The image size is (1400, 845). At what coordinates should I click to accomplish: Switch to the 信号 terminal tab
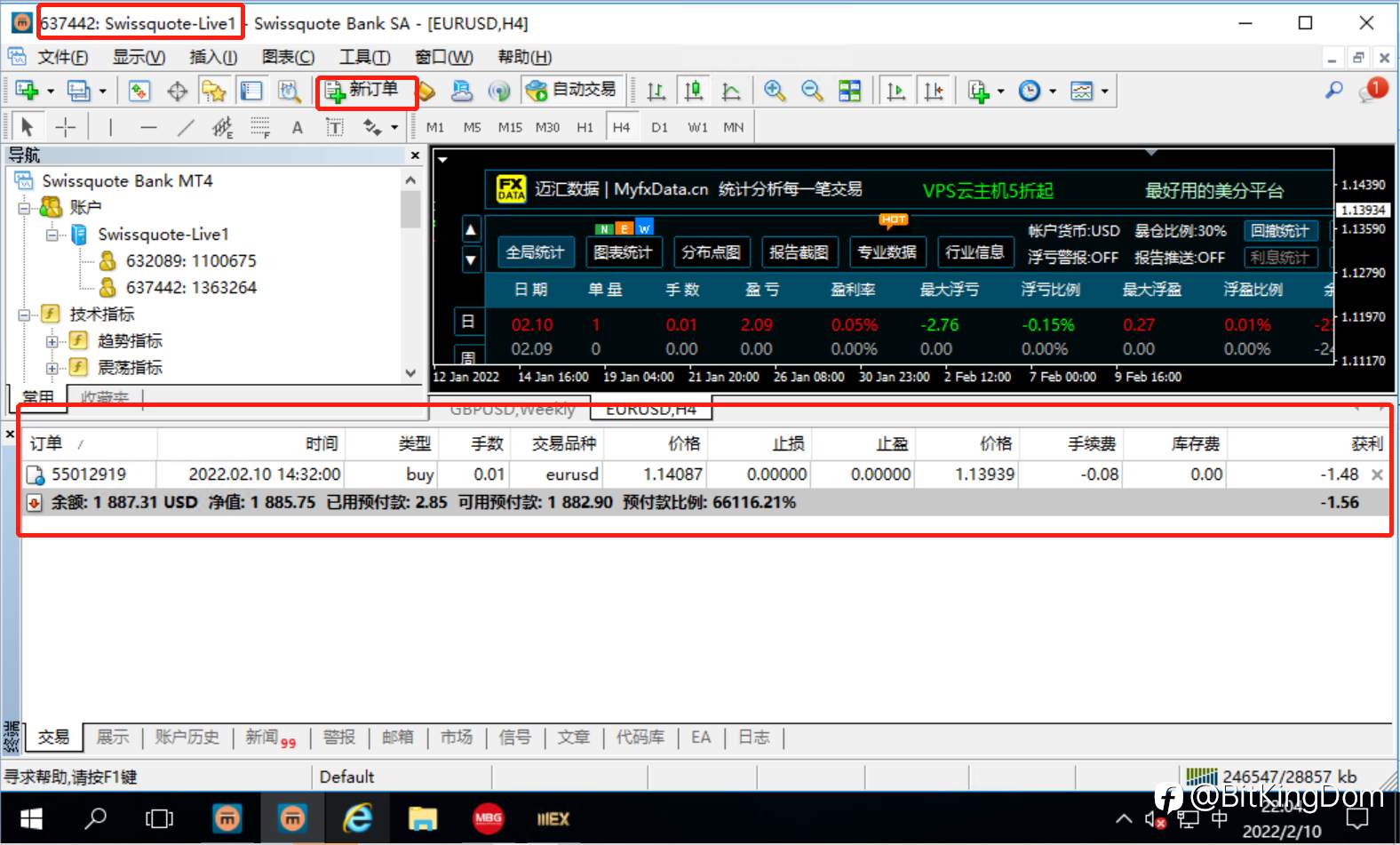pos(514,737)
